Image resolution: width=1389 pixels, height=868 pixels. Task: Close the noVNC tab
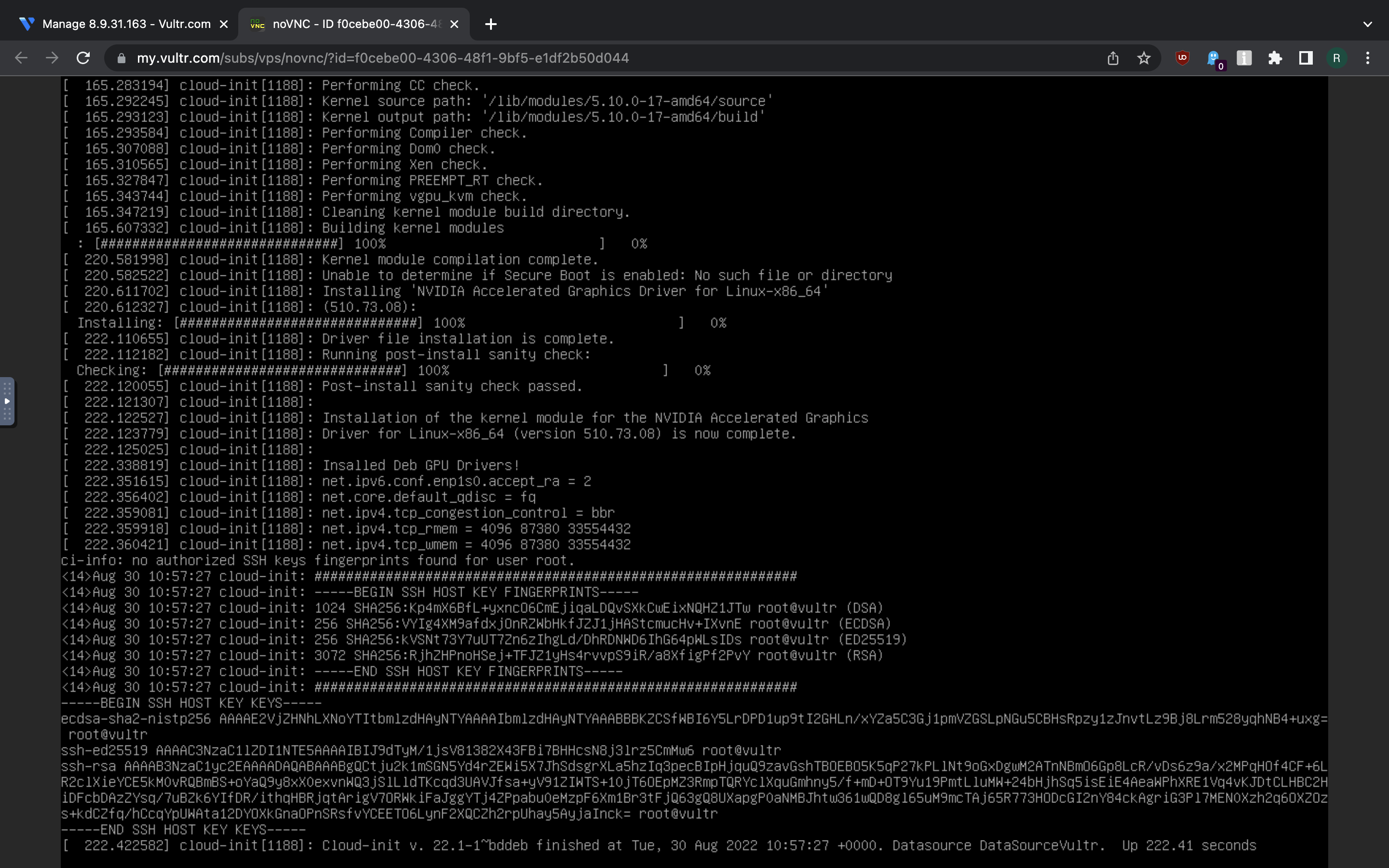click(454, 24)
